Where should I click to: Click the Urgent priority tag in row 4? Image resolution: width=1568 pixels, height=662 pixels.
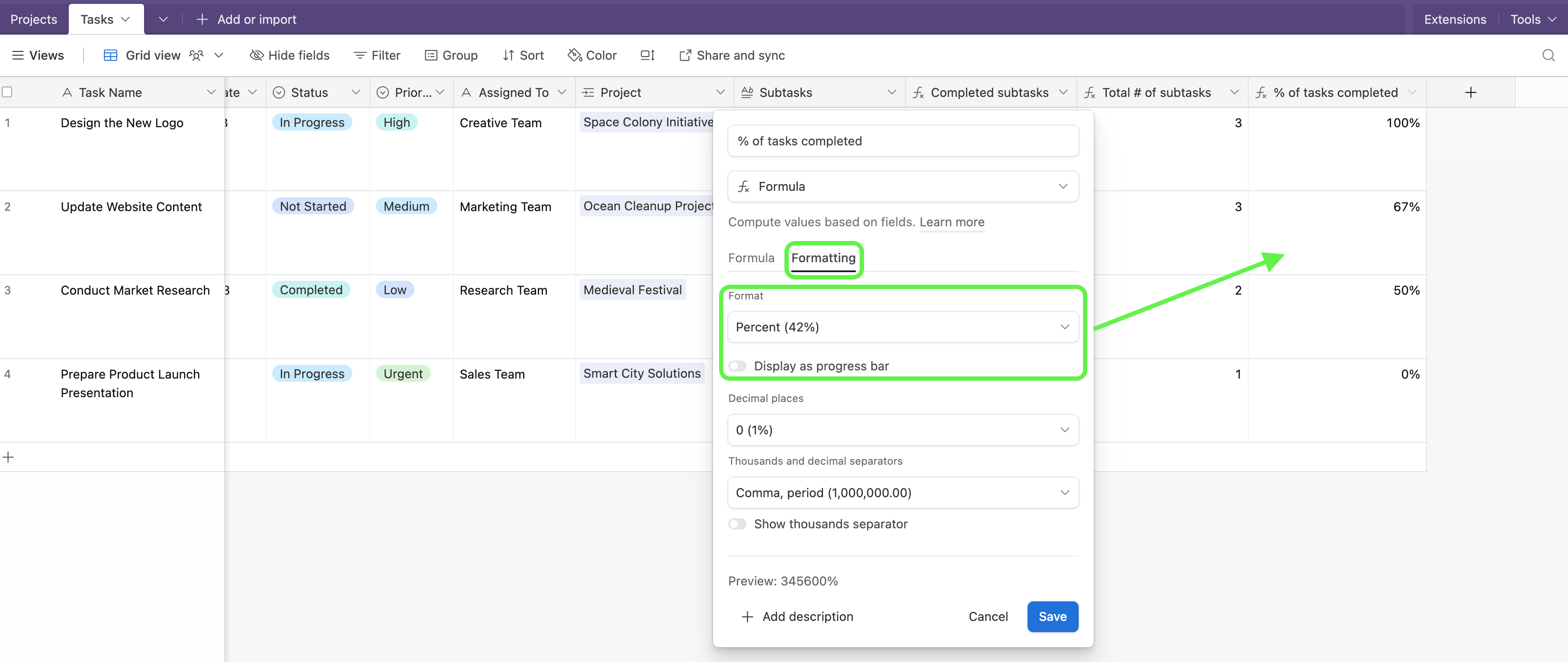[402, 373]
